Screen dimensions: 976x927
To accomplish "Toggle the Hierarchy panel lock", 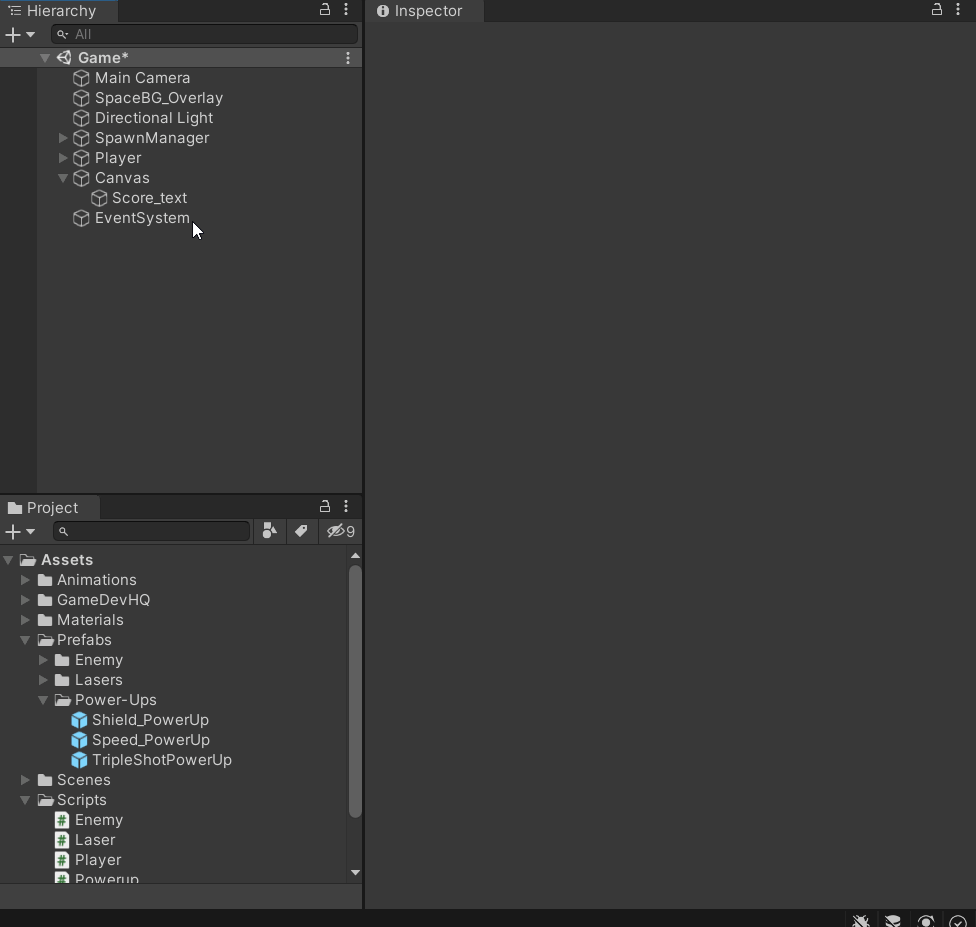I will (324, 10).
